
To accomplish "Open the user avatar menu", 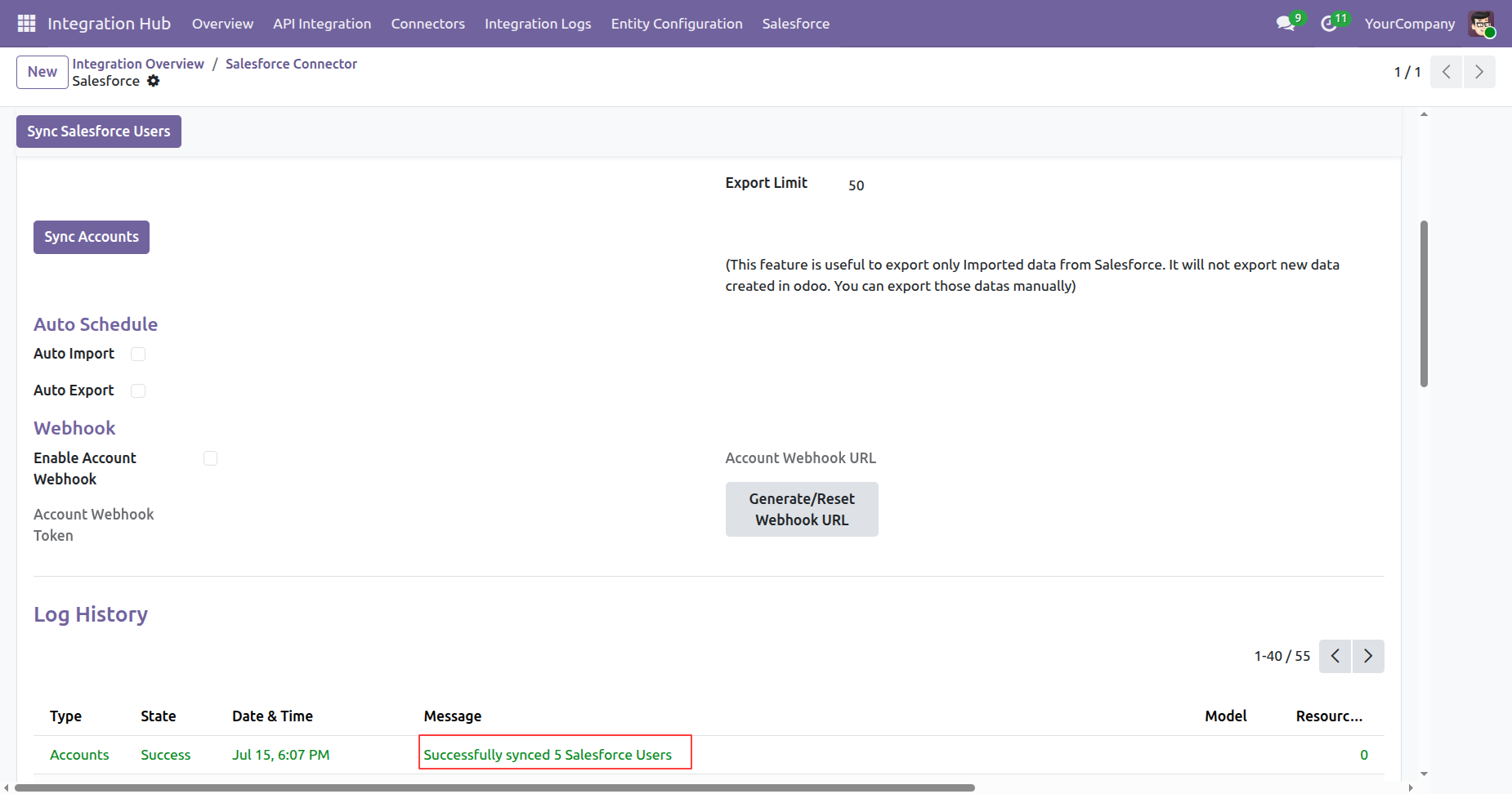I will pyautogui.click(x=1481, y=24).
